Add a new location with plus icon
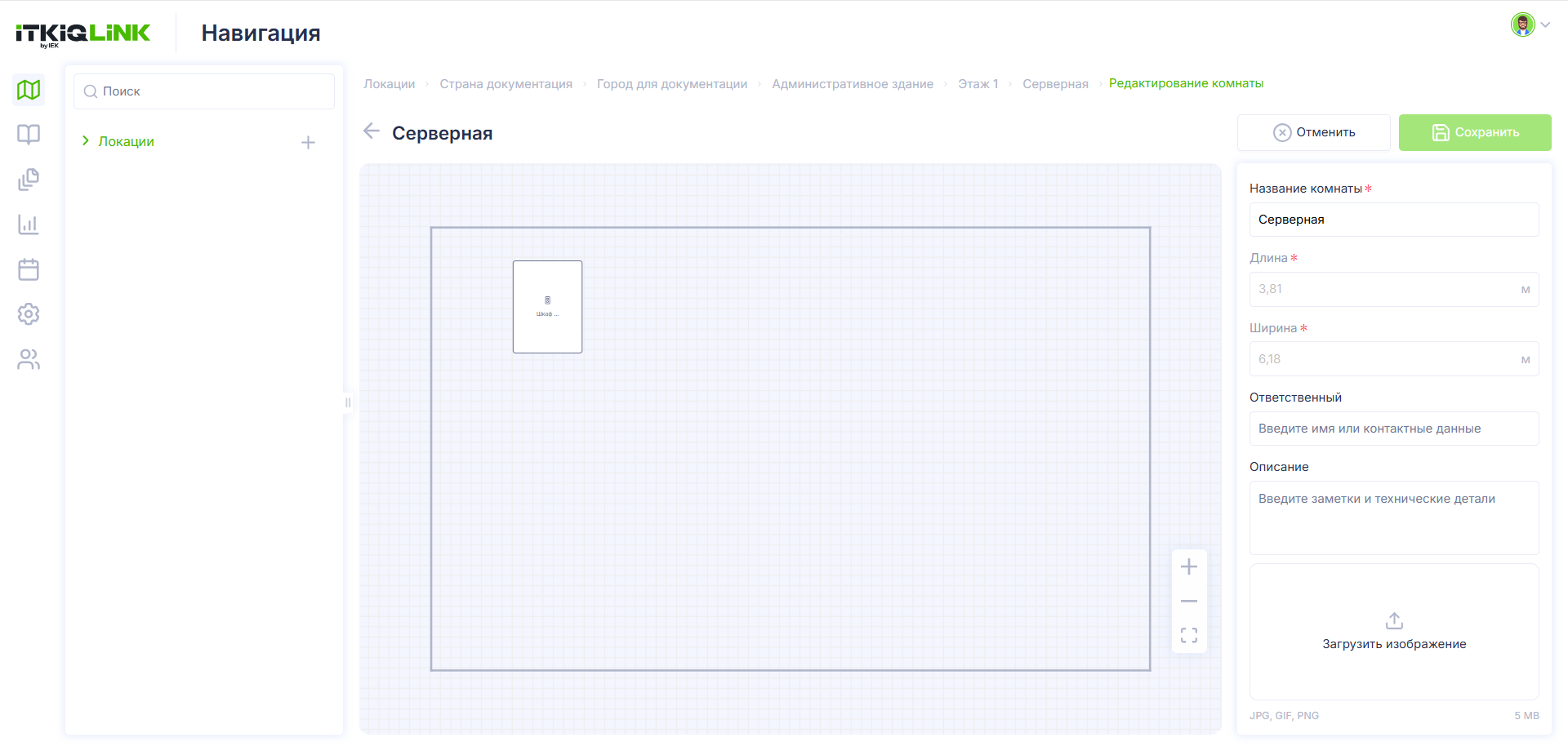Viewport: 1568px width, 751px height. pyautogui.click(x=308, y=143)
